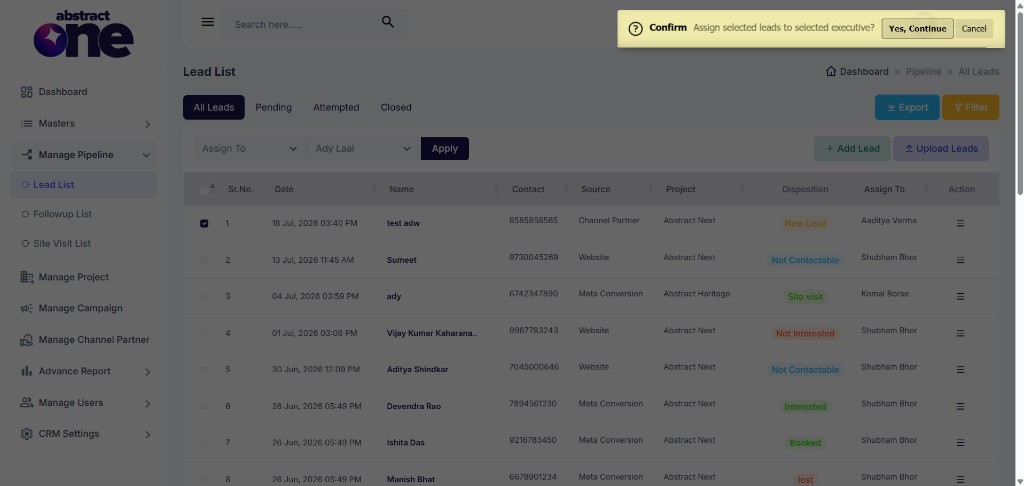Collapse the Manage Pipeline chevron

(146, 155)
